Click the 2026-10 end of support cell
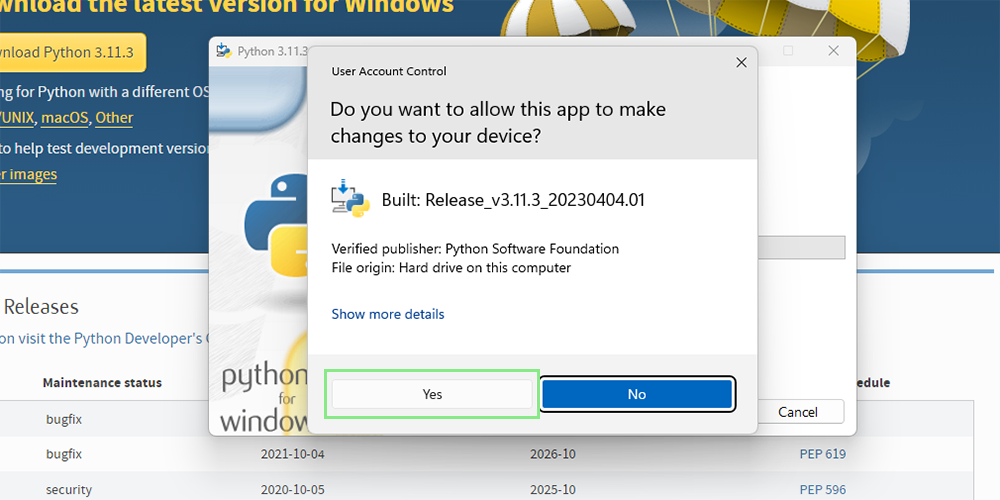Image resolution: width=1000 pixels, height=500 pixels. (x=552, y=454)
